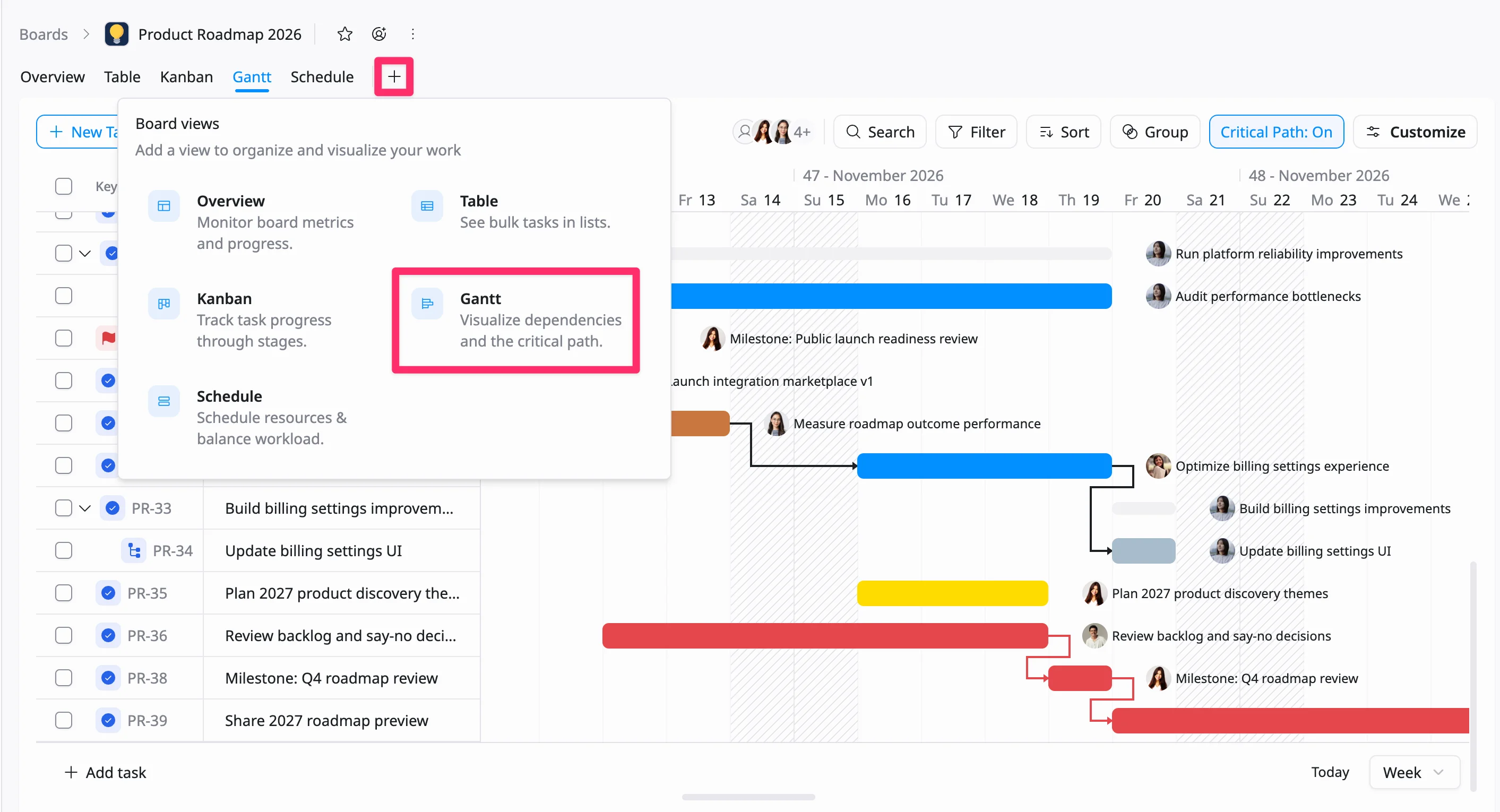Check the checkbox on the red flag row
The image size is (1500, 812).
pyautogui.click(x=64, y=338)
